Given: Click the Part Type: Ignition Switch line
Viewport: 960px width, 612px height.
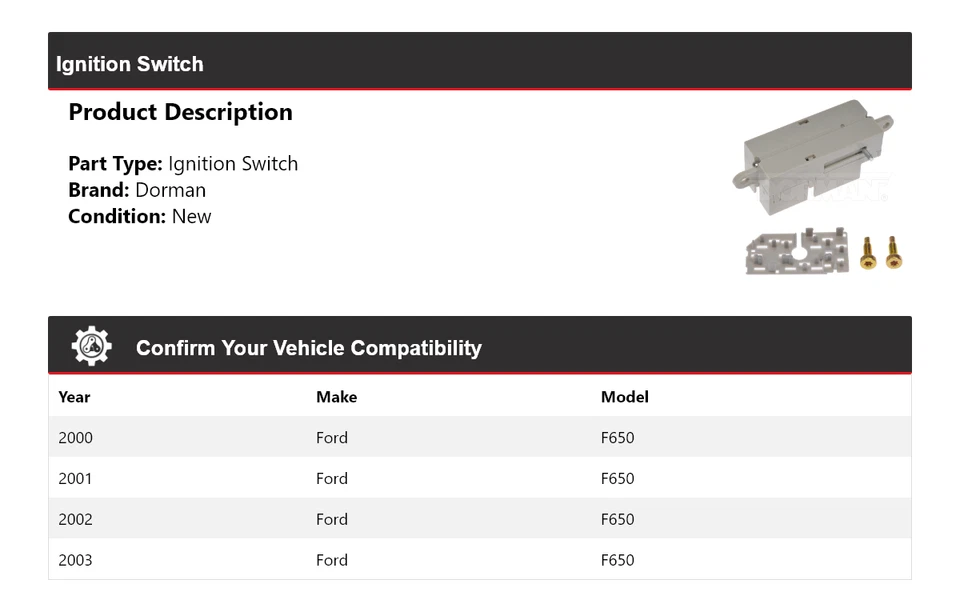Looking at the screenshot, I should pos(183,164).
